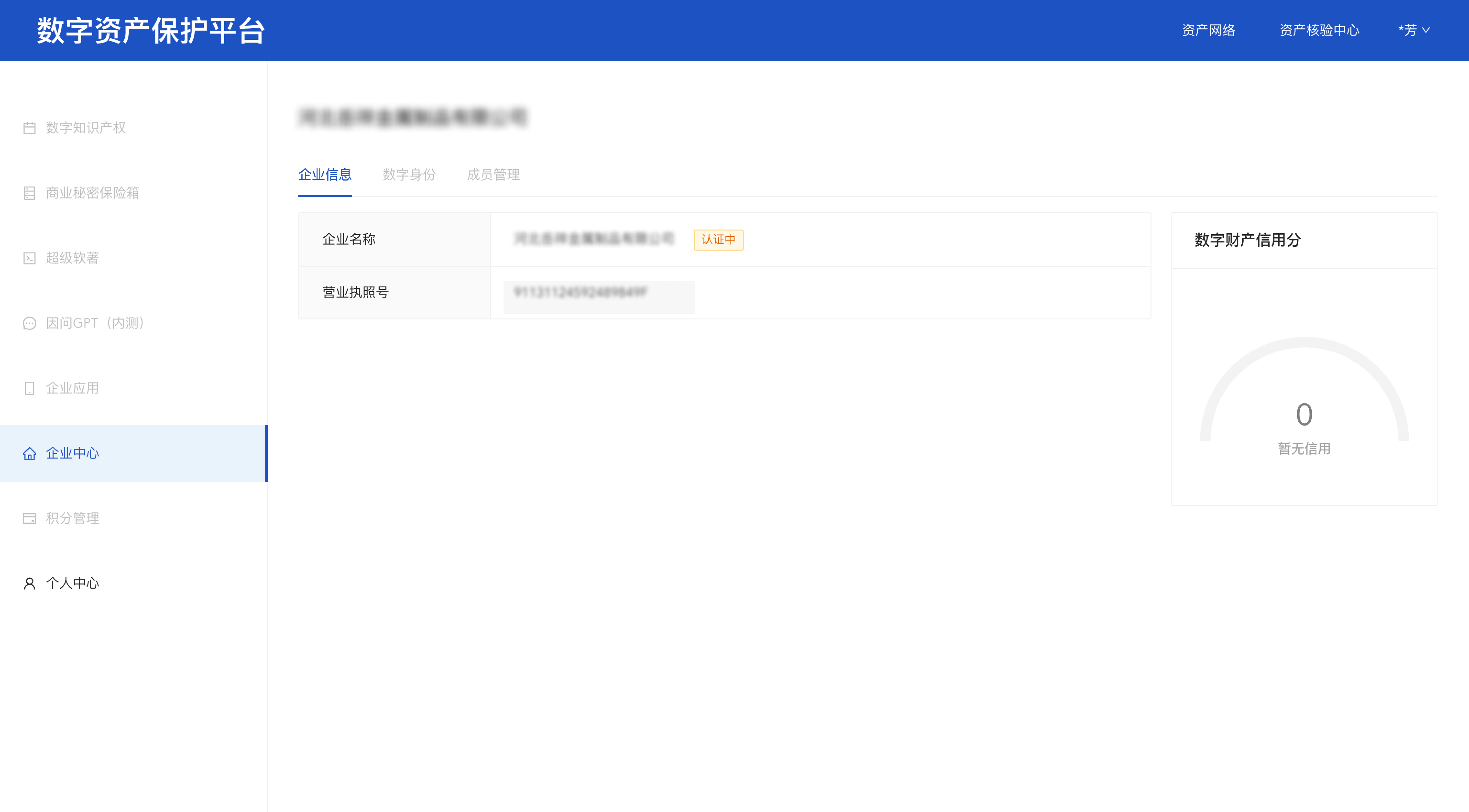1469x812 pixels.
Task: Click the 数字知识产权 calendar icon
Action: tap(30, 128)
